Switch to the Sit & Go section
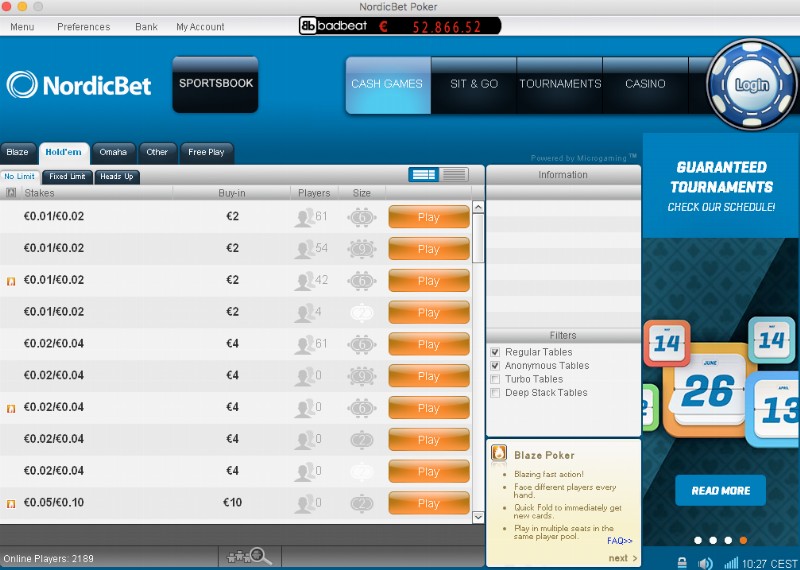This screenshot has width=800, height=570. tap(473, 85)
